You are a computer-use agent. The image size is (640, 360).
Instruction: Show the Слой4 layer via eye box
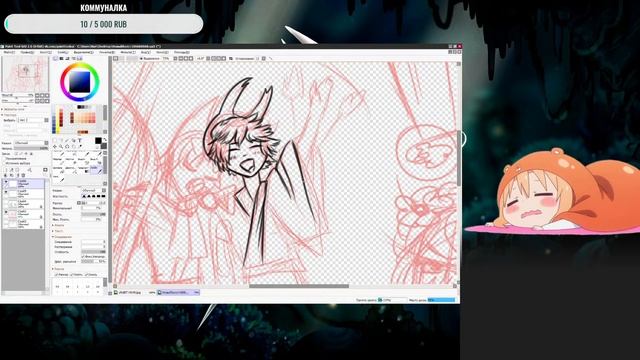tap(6, 202)
